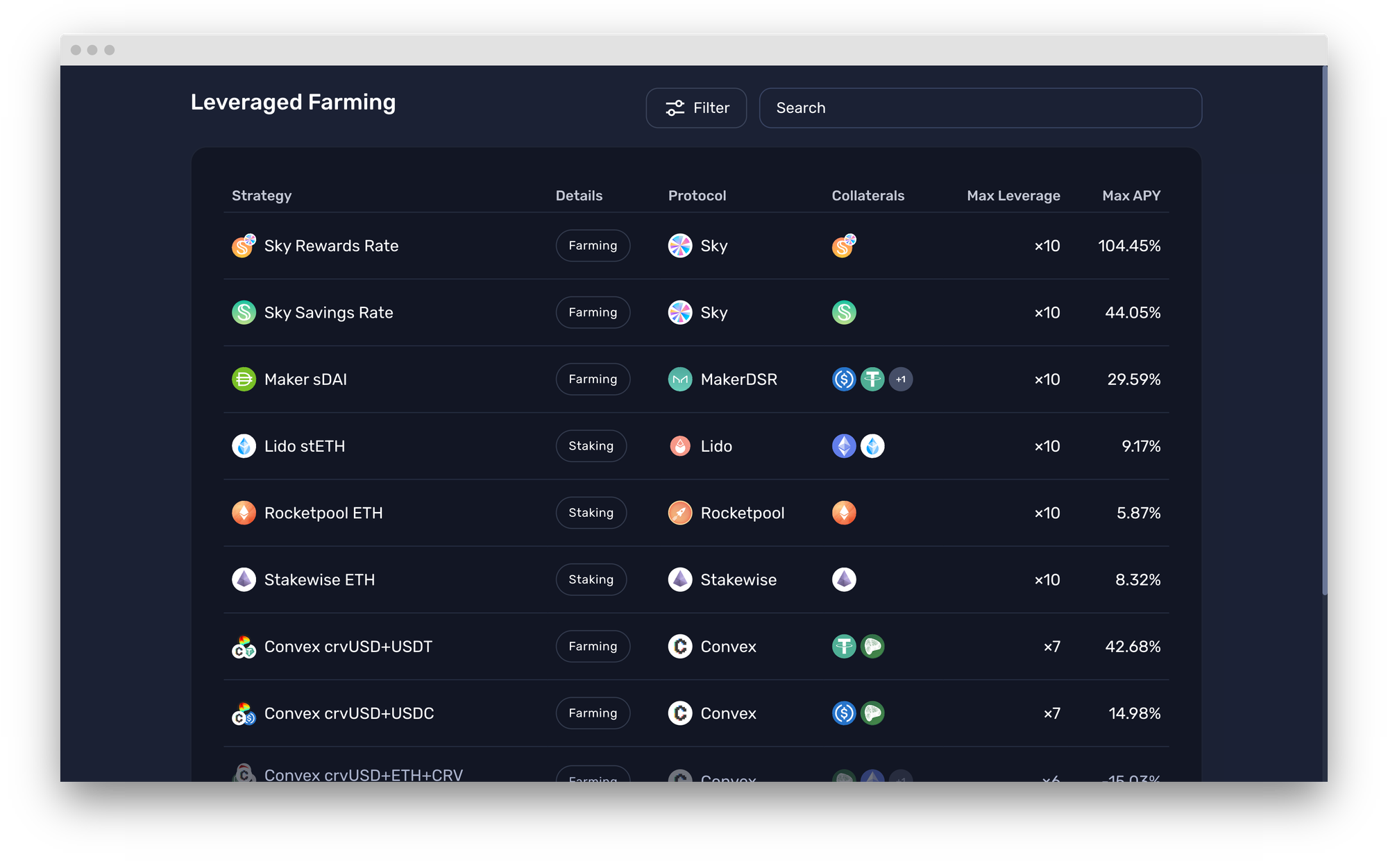
Task: Click the +1 collaterals badge in the Maker sDAI row
Action: [901, 380]
